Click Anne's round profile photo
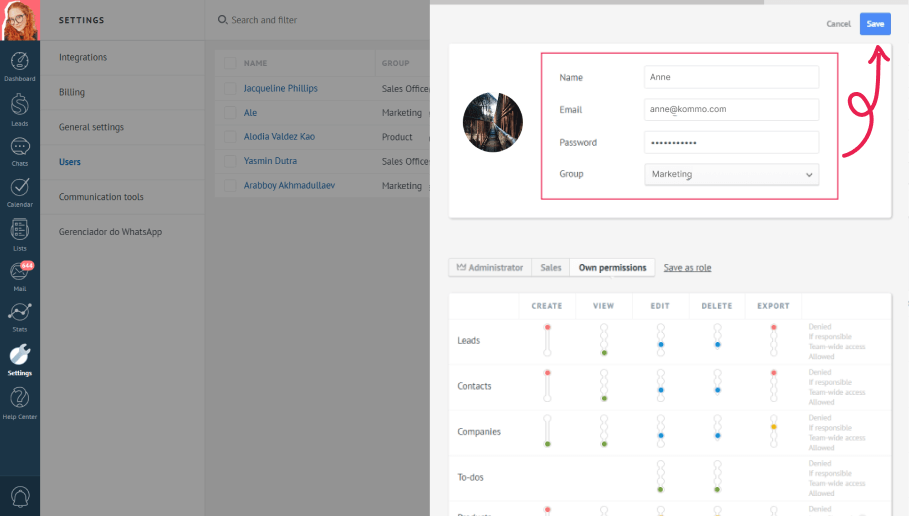Viewport: 909px width, 516px height. [493, 122]
